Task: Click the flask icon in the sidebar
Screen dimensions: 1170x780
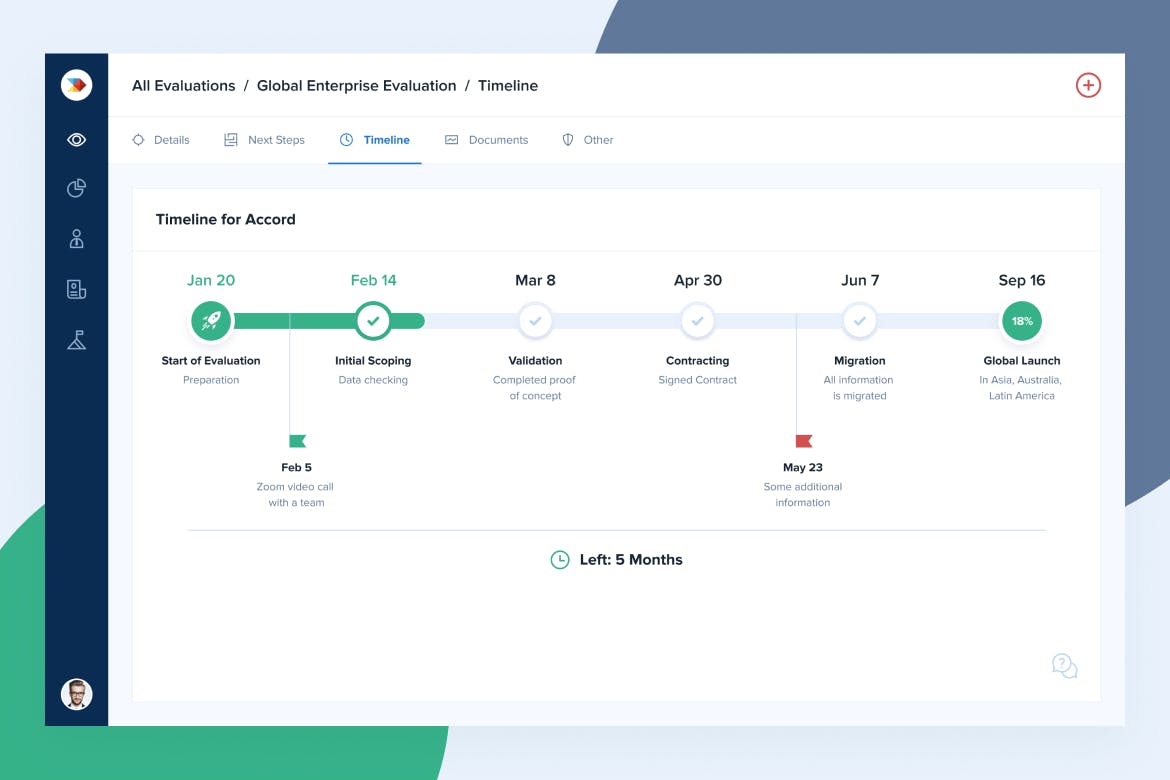Action: 76,340
